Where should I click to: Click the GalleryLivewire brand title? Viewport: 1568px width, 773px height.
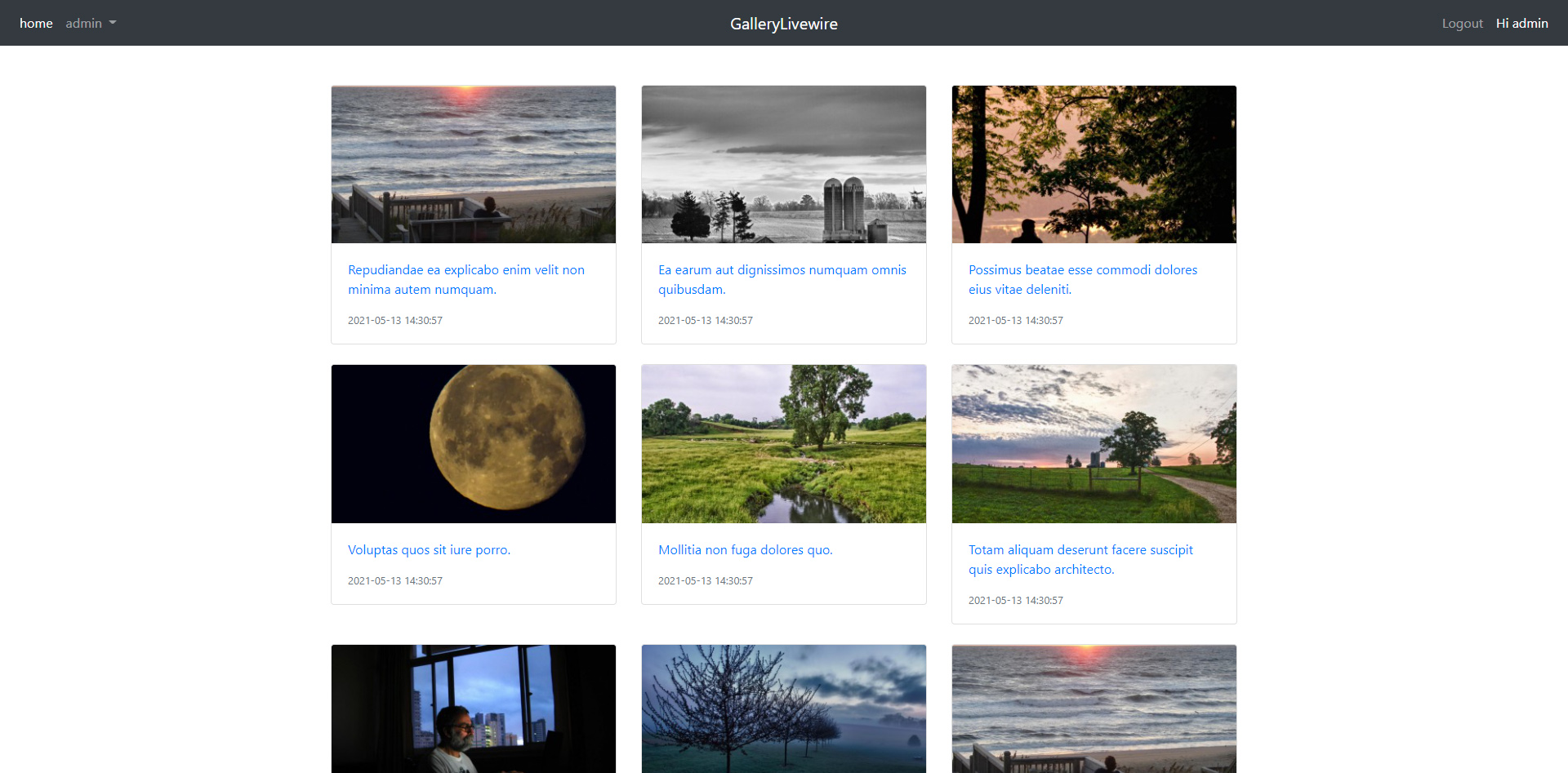[783, 24]
